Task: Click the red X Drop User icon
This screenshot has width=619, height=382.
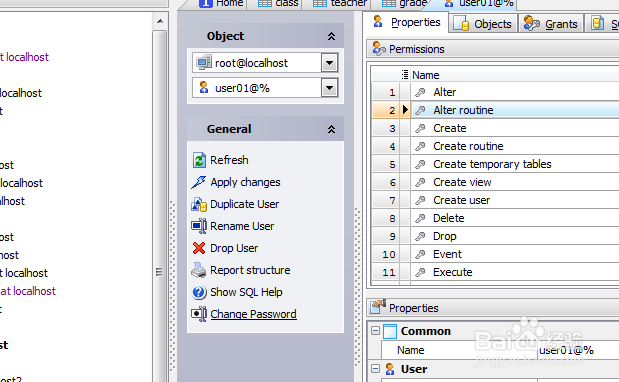Action: coord(199,248)
